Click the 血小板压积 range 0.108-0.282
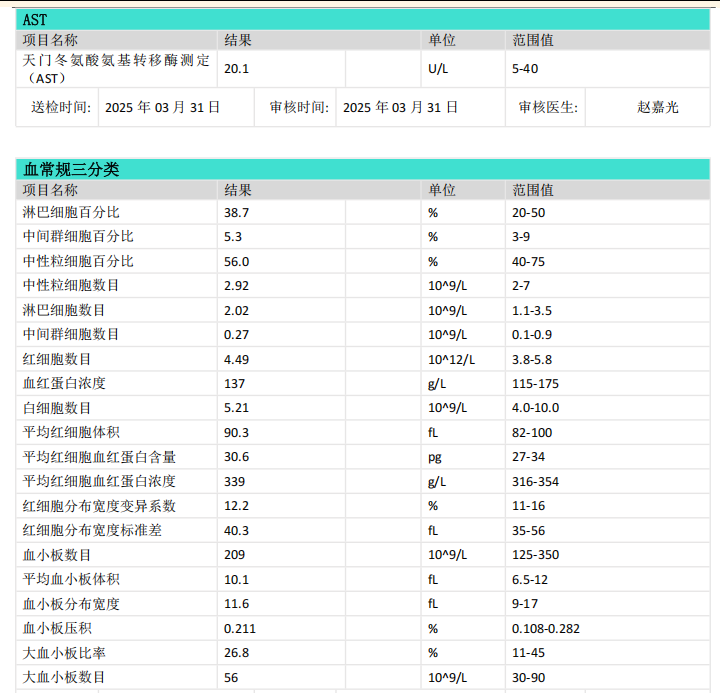 546,628
